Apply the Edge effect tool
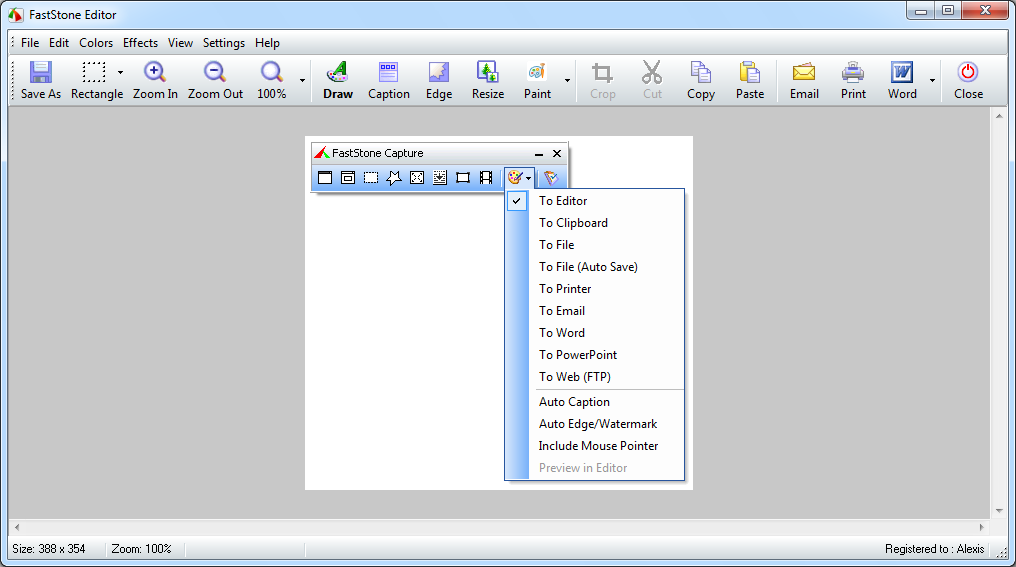 coord(439,80)
